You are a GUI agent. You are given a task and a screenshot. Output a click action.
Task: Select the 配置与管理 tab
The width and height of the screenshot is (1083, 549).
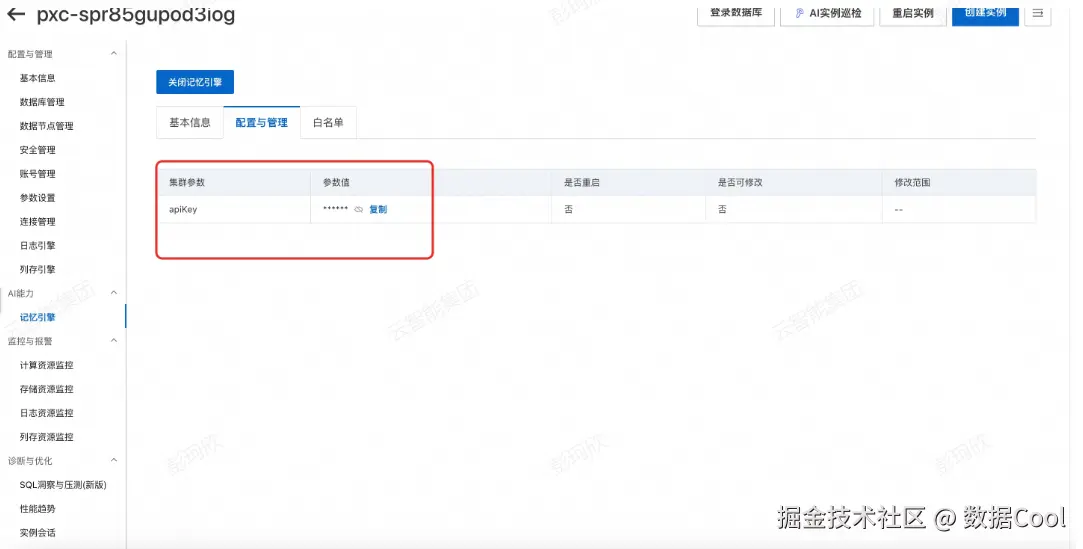[261, 122]
